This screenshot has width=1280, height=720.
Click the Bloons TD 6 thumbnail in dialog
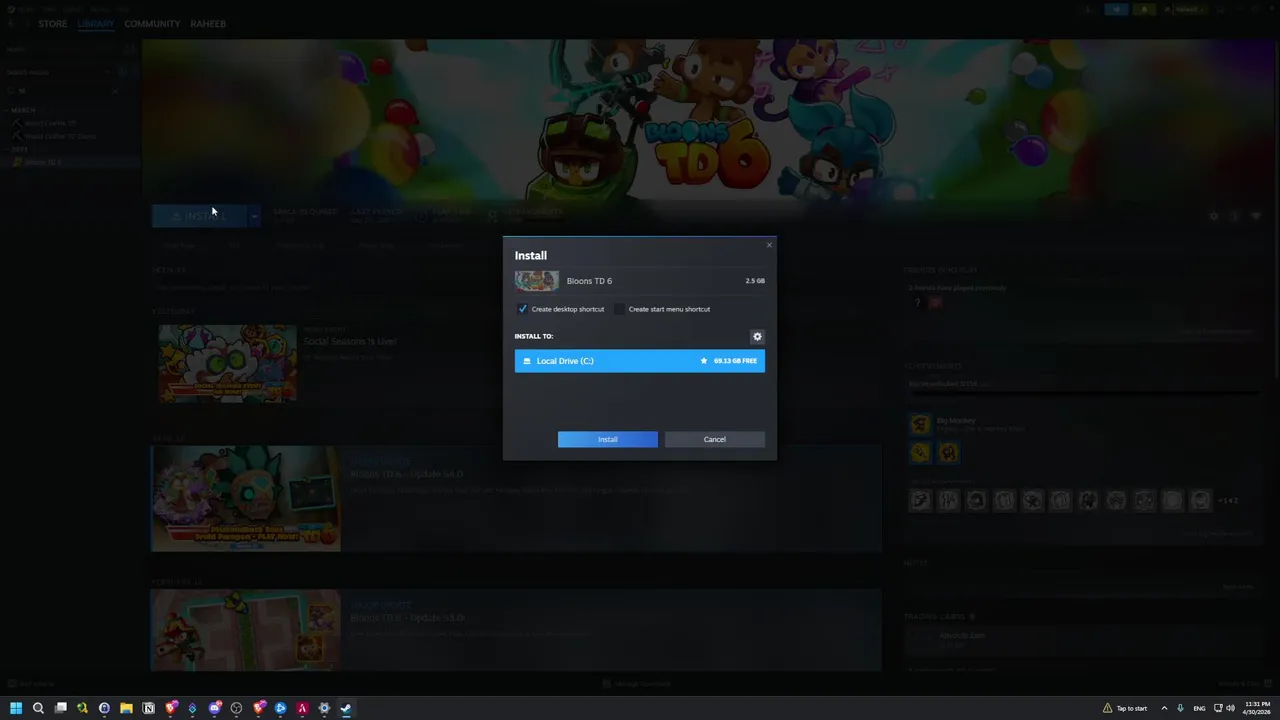[x=537, y=281]
